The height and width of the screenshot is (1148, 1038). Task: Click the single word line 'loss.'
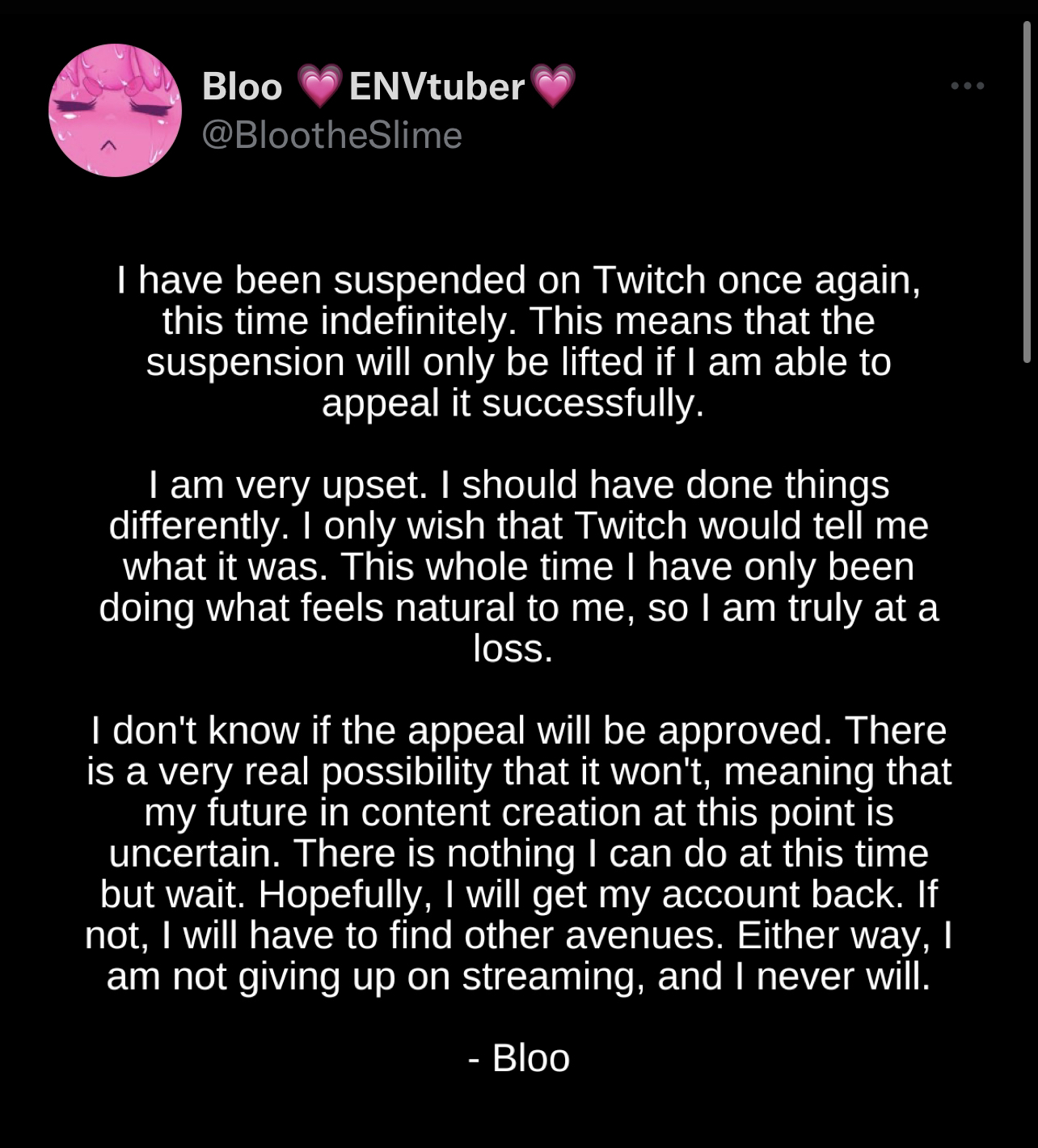point(513,648)
